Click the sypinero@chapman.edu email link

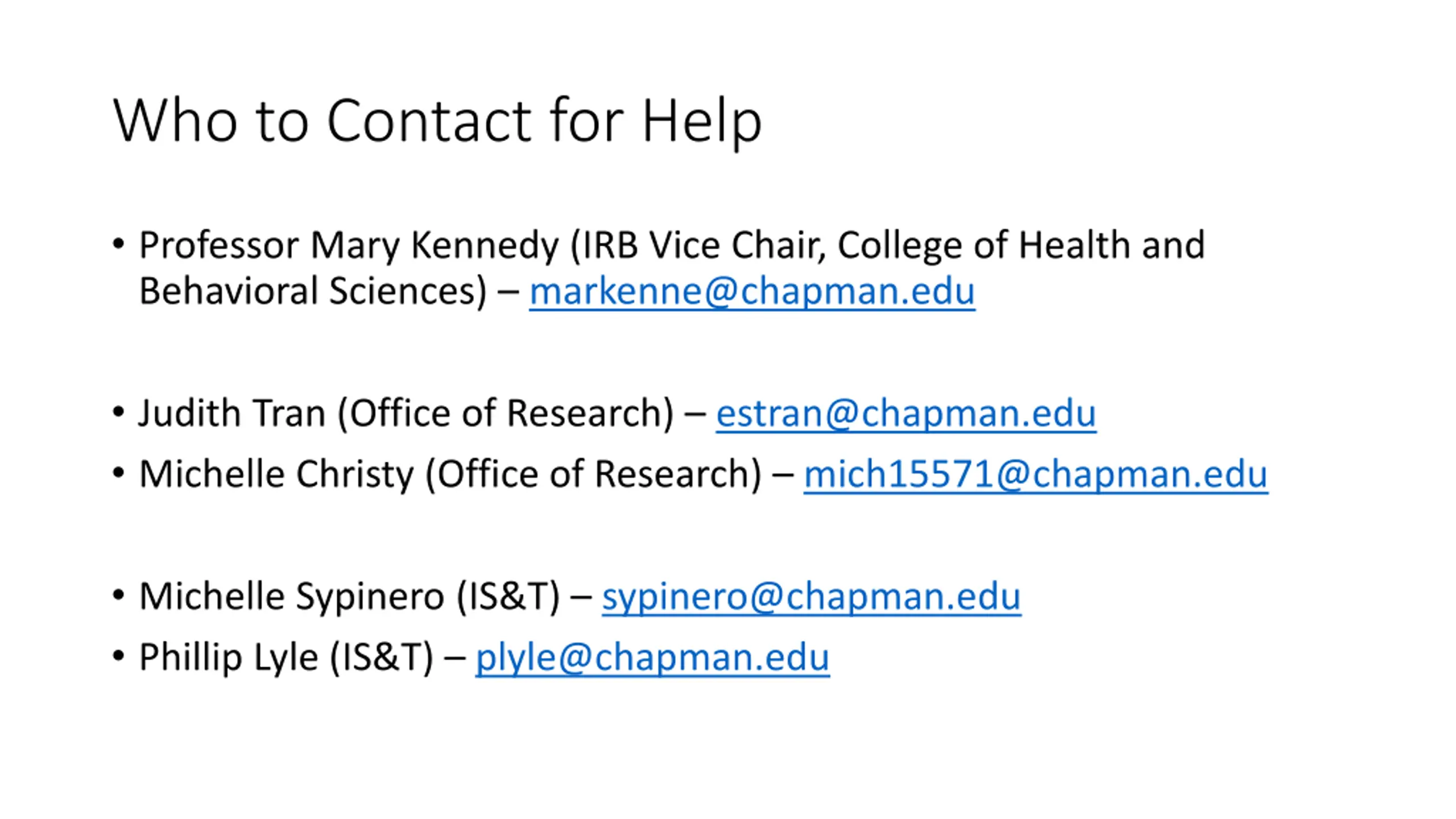811,597
